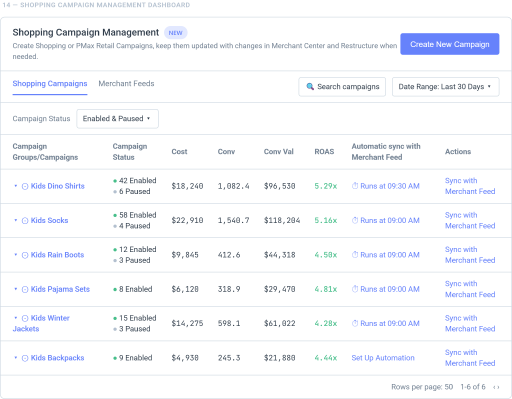The height and width of the screenshot is (399, 512).
Task: Click Sync with Merchant Feed for Kids Backpacks
Action: [x=470, y=358]
